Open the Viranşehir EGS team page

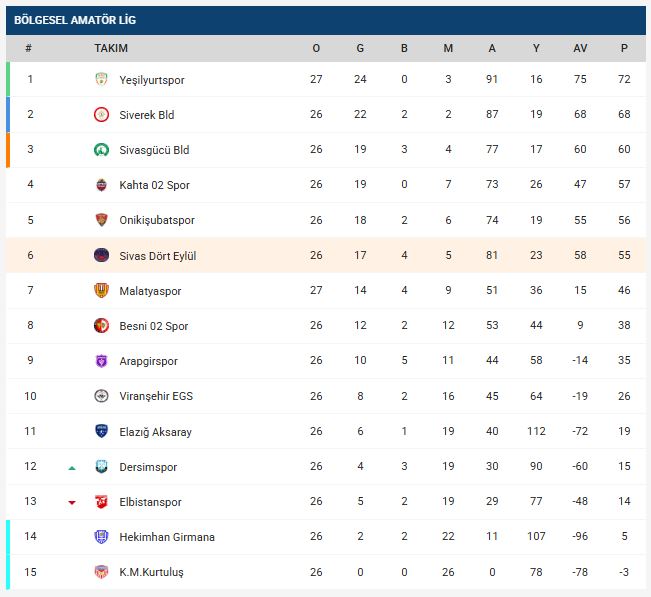coord(155,396)
